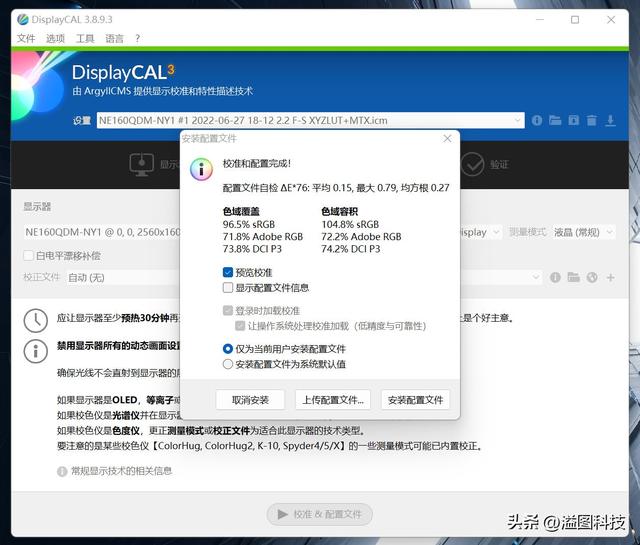Click the 104.8% sRGB volume value

(x=350, y=225)
